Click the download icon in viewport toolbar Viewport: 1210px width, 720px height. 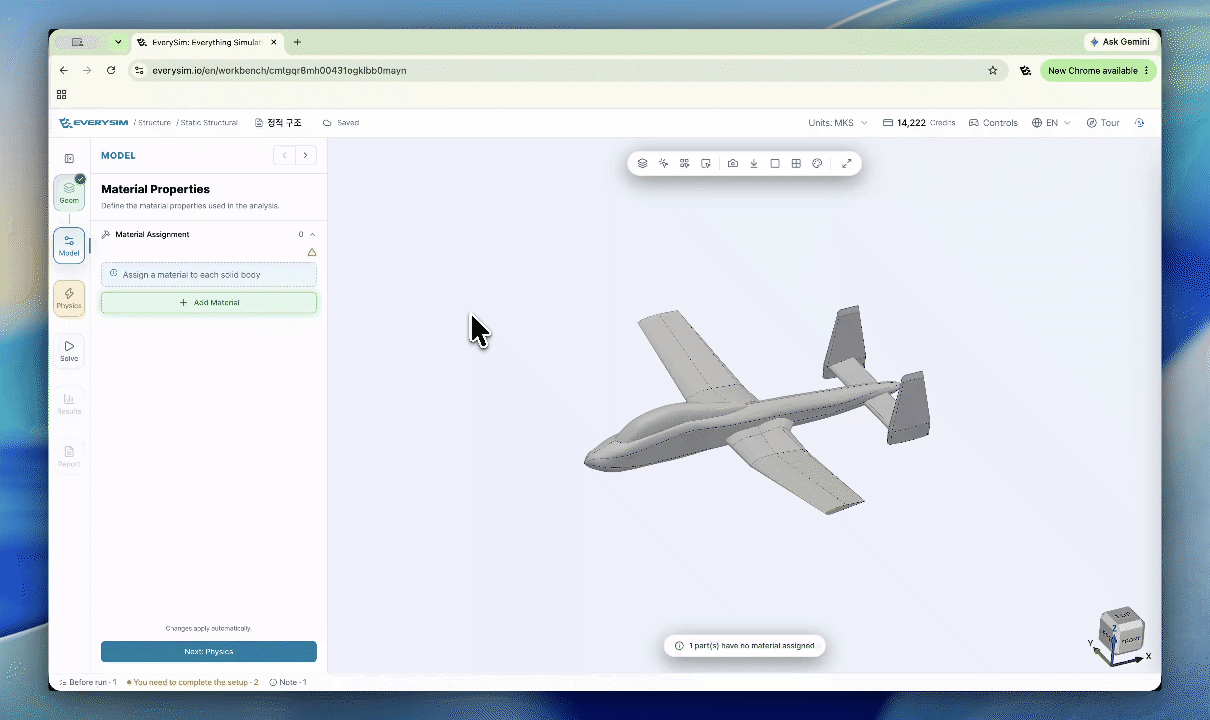pyautogui.click(x=754, y=163)
